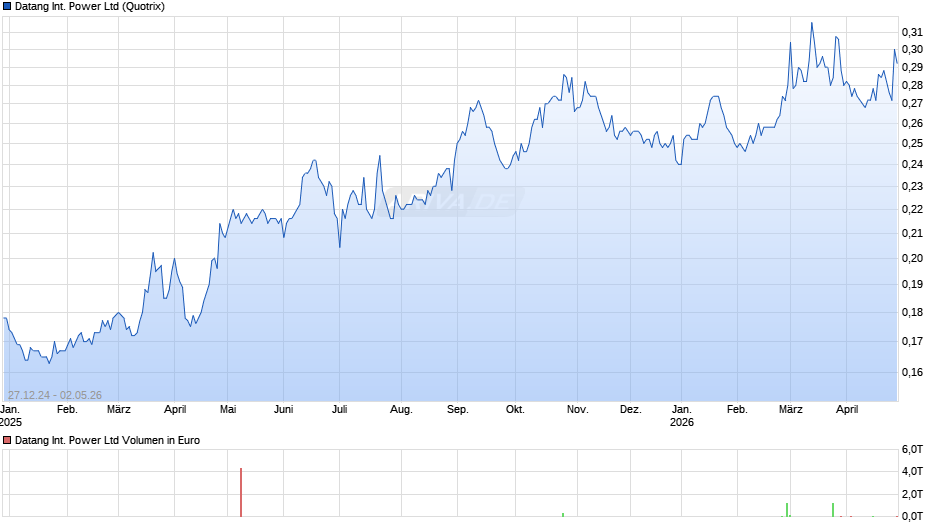This screenshot has width=940, height=526.
Task: Click the volume axis label 6,0T
Action: tap(912, 449)
